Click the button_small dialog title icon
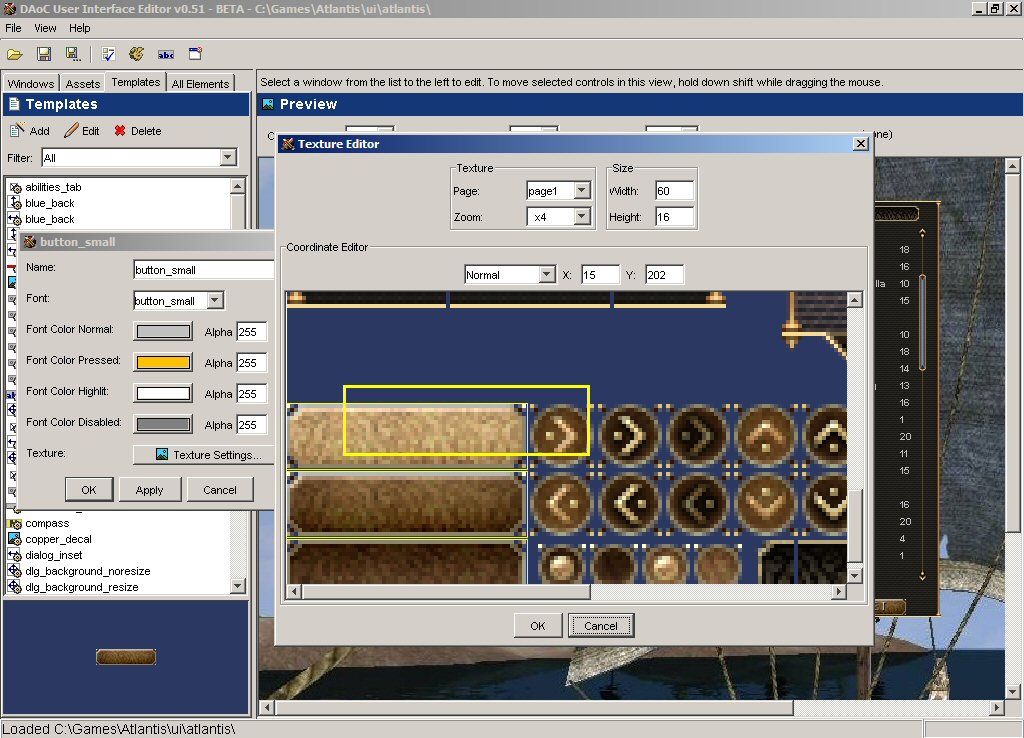 [x=30, y=242]
